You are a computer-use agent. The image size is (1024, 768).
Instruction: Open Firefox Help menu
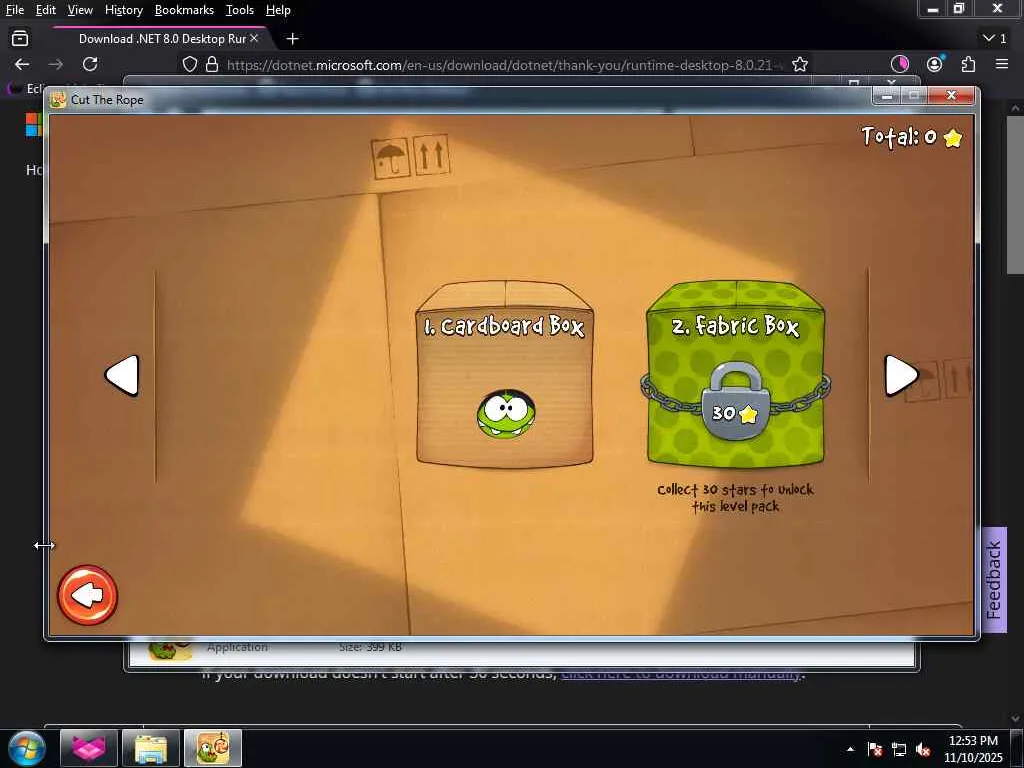click(278, 10)
